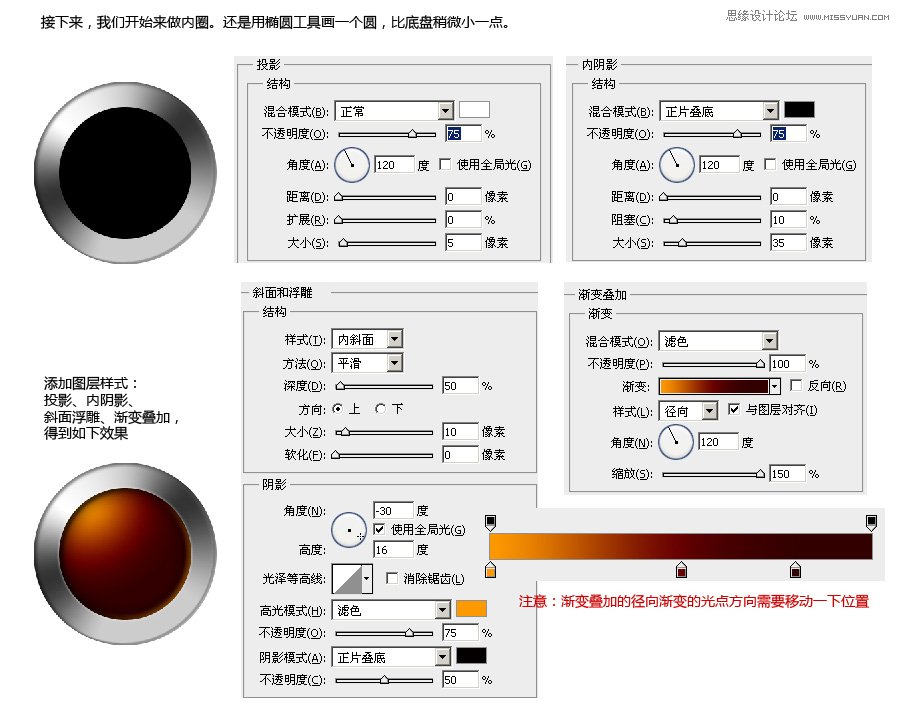The width and height of the screenshot is (900, 715).
Task: Click the black swatch beside 阴影模式
Action: (x=470, y=655)
